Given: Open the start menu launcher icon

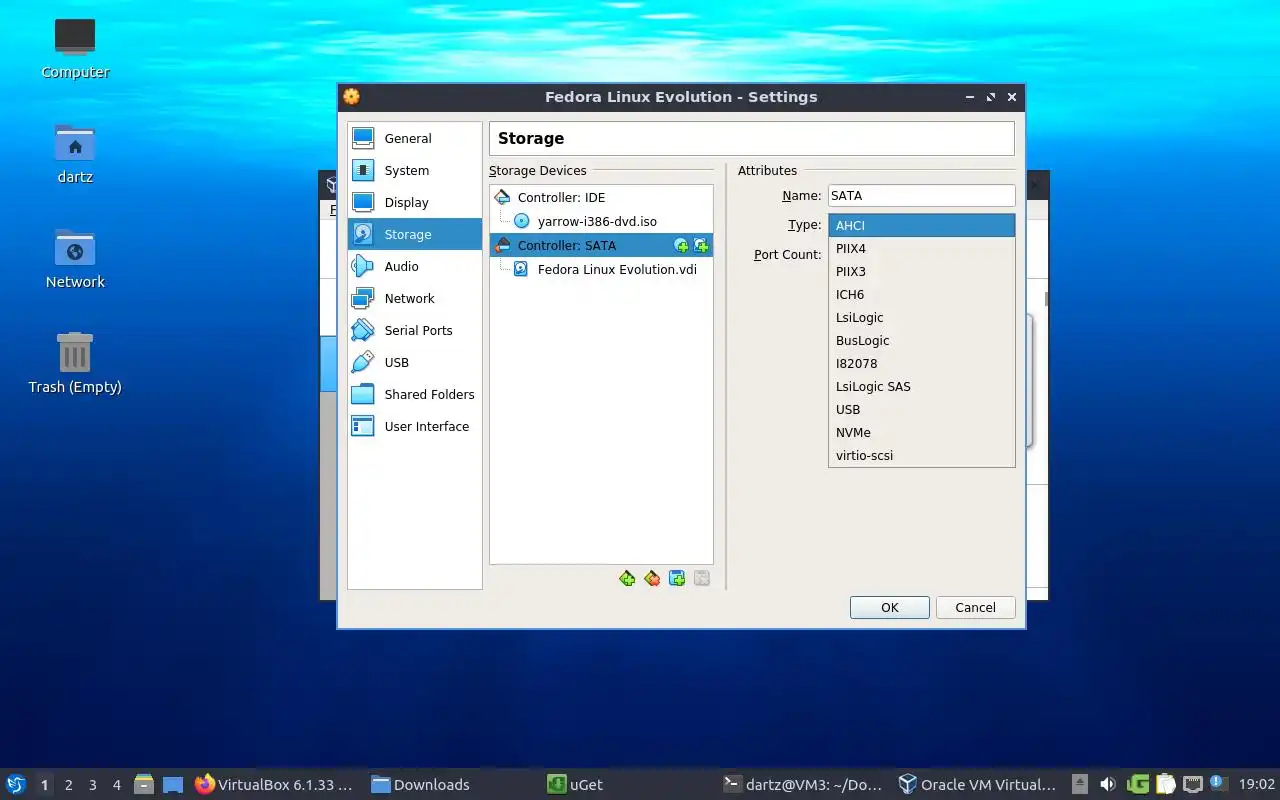Looking at the screenshot, I should [x=15, y=784].
